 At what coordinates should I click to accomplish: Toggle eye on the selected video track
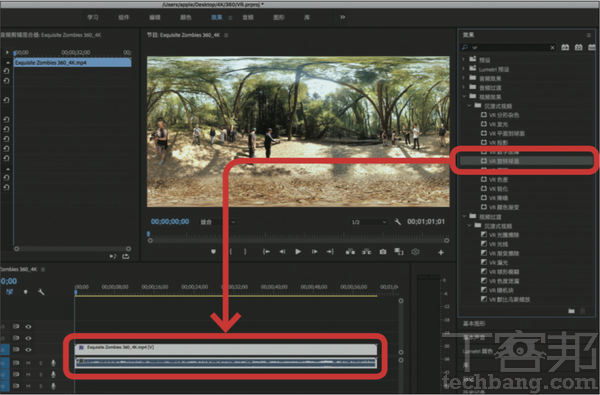[28, 349]
